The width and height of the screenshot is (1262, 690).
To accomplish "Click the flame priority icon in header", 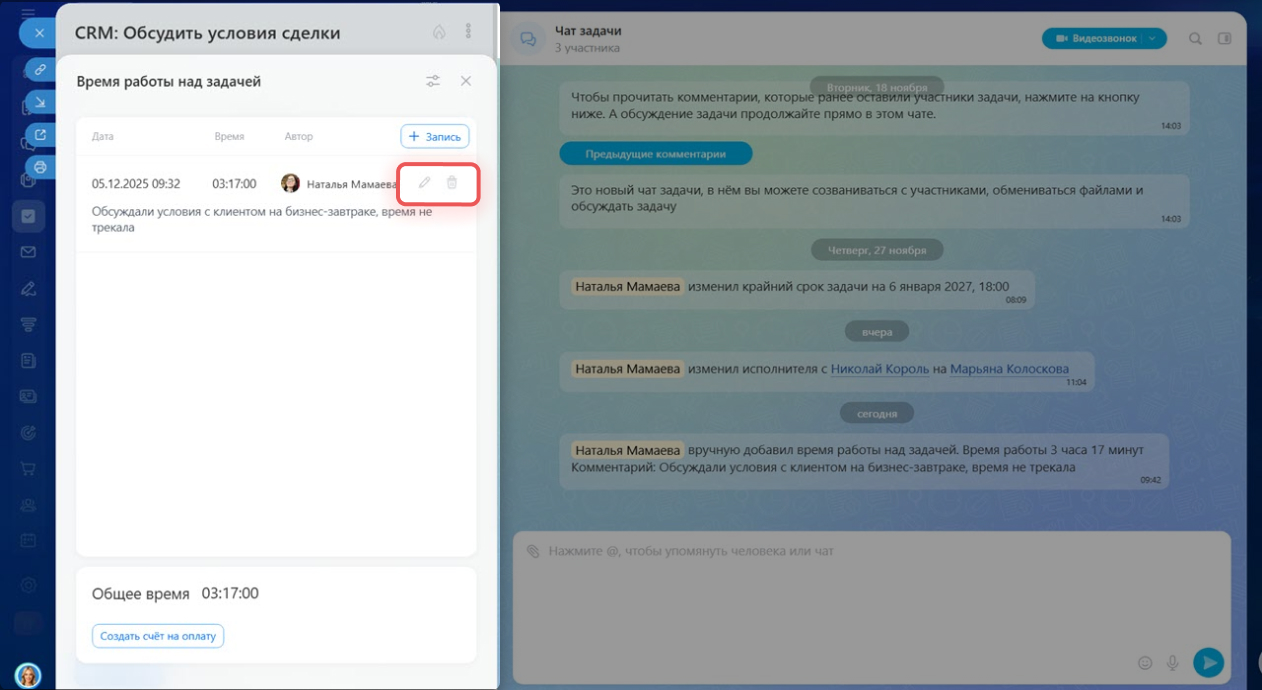I will click(x=439, y=32).
